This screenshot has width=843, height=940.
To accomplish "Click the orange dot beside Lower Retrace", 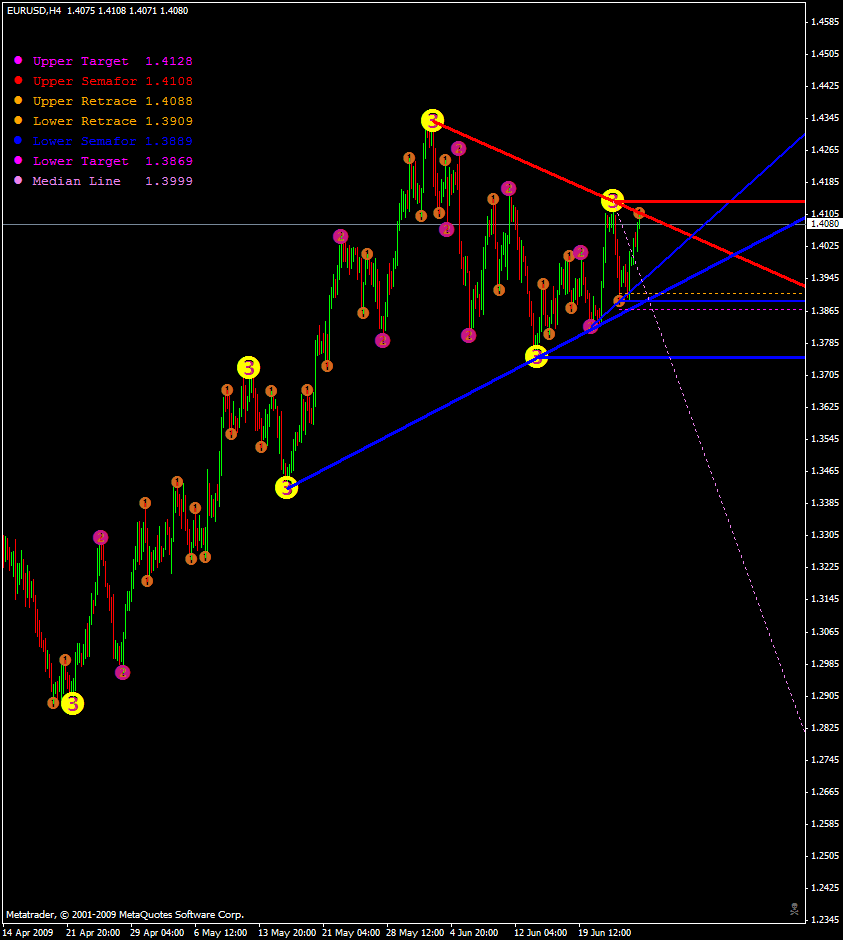I will [x=18, y=120].
